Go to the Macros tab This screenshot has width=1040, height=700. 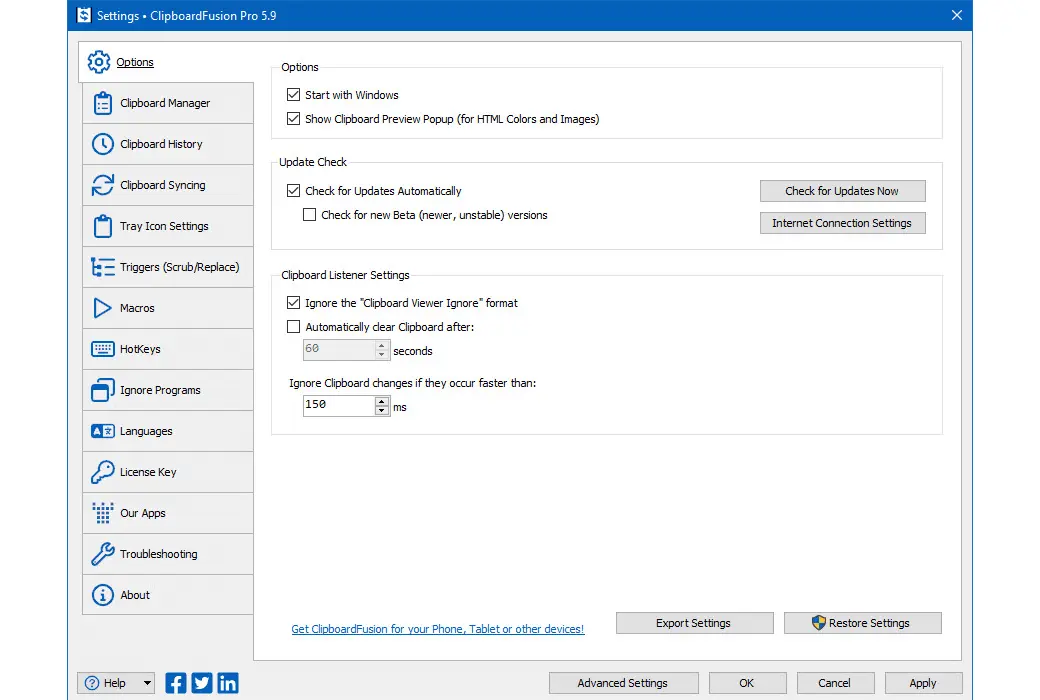168,308
